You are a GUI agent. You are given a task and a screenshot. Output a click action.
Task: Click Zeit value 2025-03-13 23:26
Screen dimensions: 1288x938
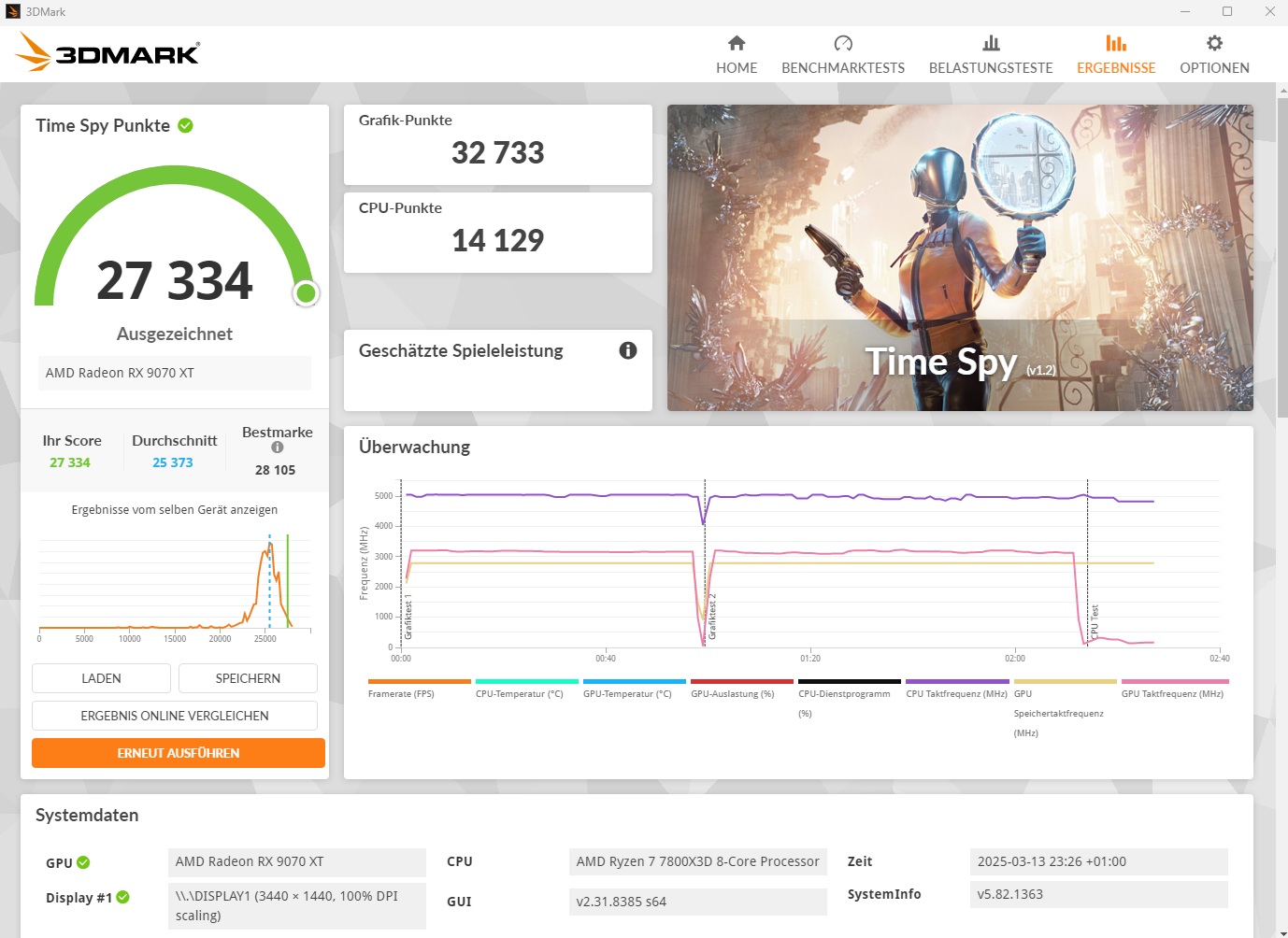1099,861
